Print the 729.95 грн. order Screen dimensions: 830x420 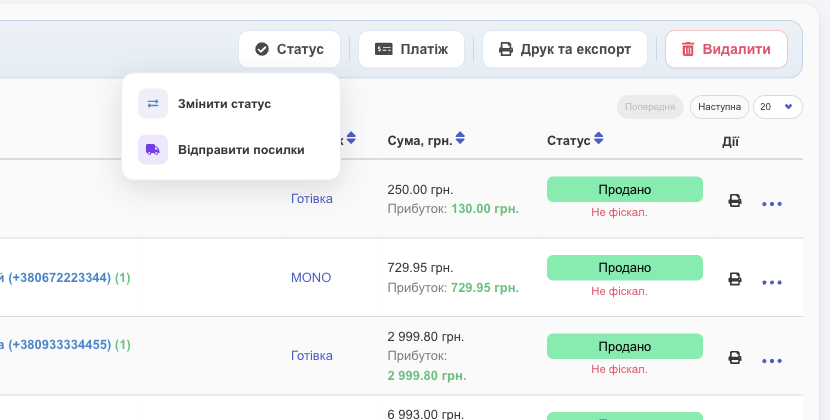click(x=735, y=279)
